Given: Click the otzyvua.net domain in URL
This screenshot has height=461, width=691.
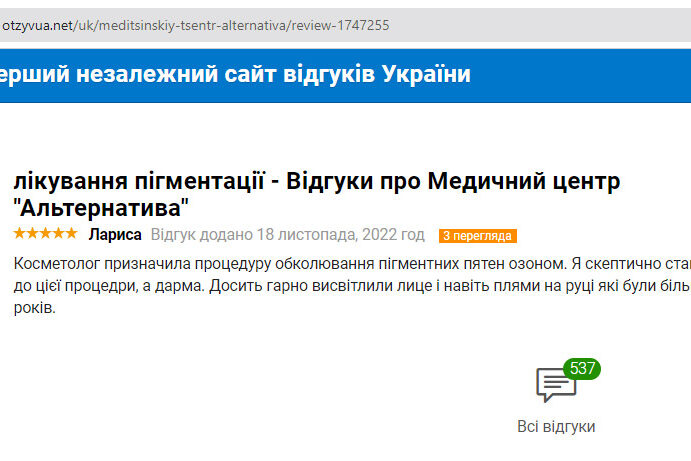Looking at the screenshot, I should [x=37, y=24].
